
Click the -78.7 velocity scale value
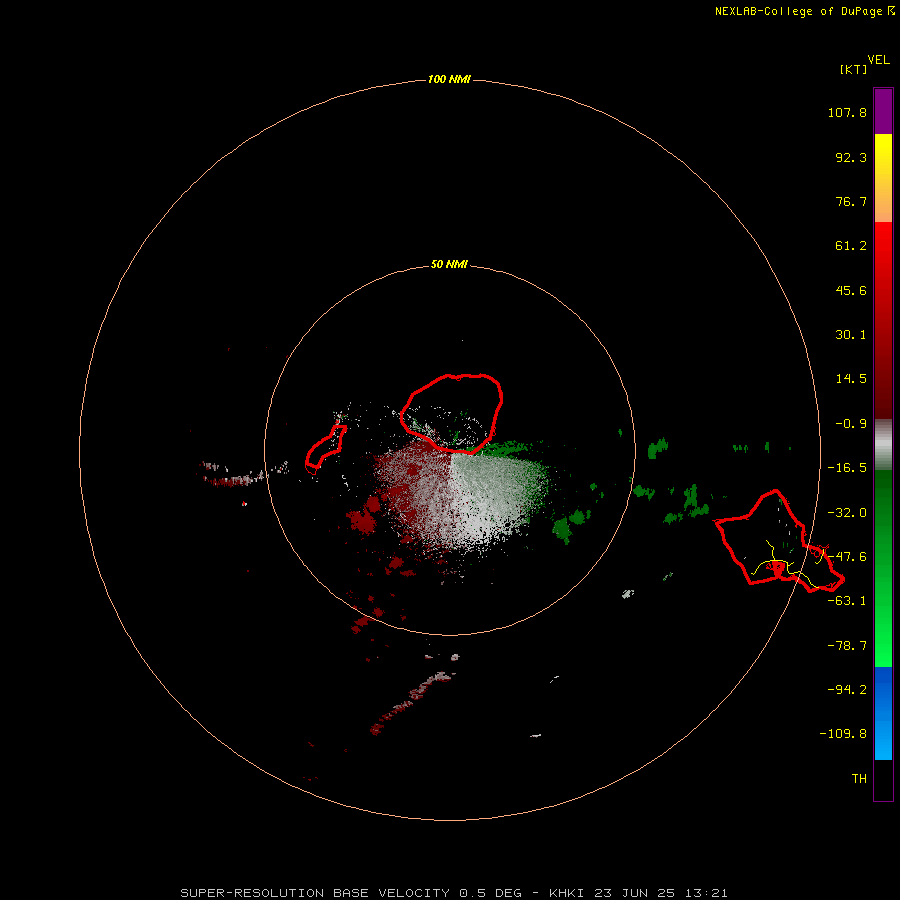click(x=847, y=646)
